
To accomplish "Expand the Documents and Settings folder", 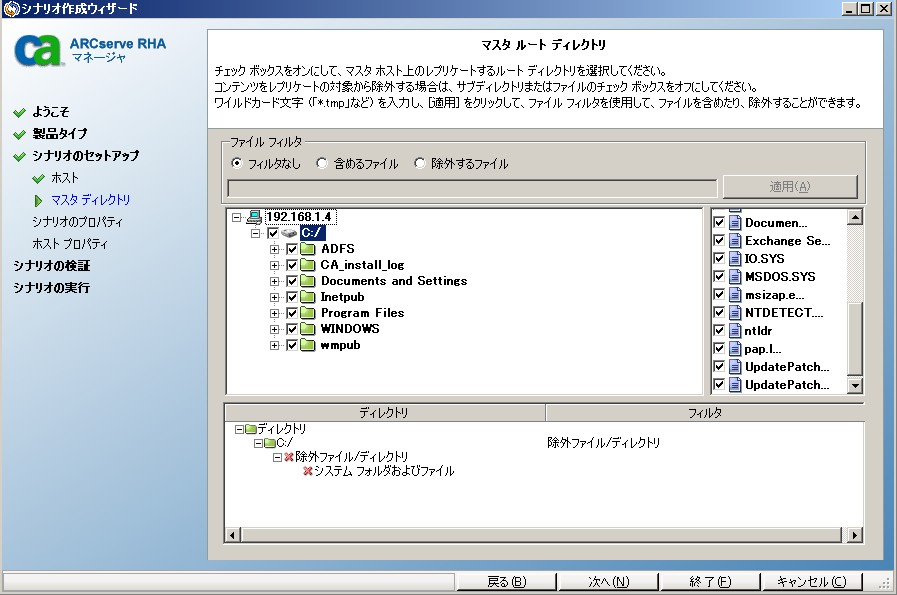I will point(275,281).
